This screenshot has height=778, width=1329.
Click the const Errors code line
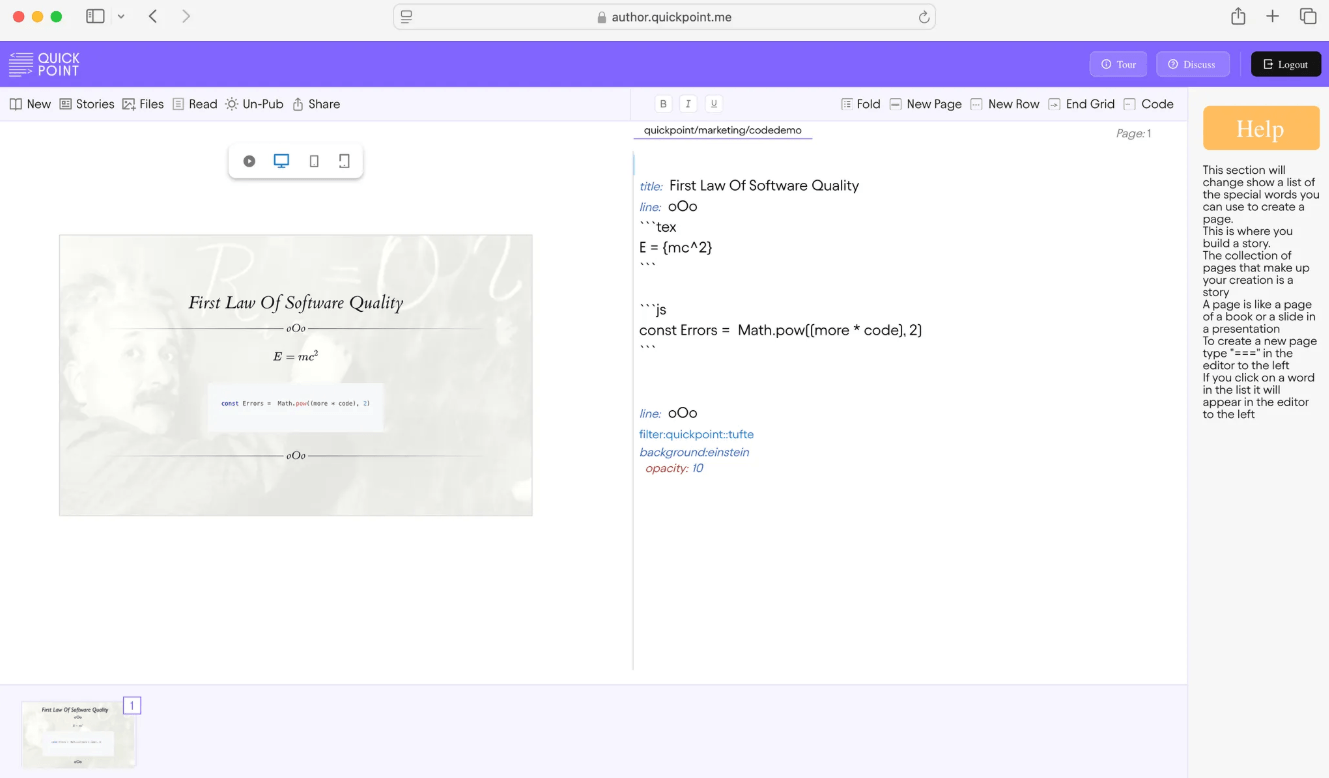click(x=780, y=330)
